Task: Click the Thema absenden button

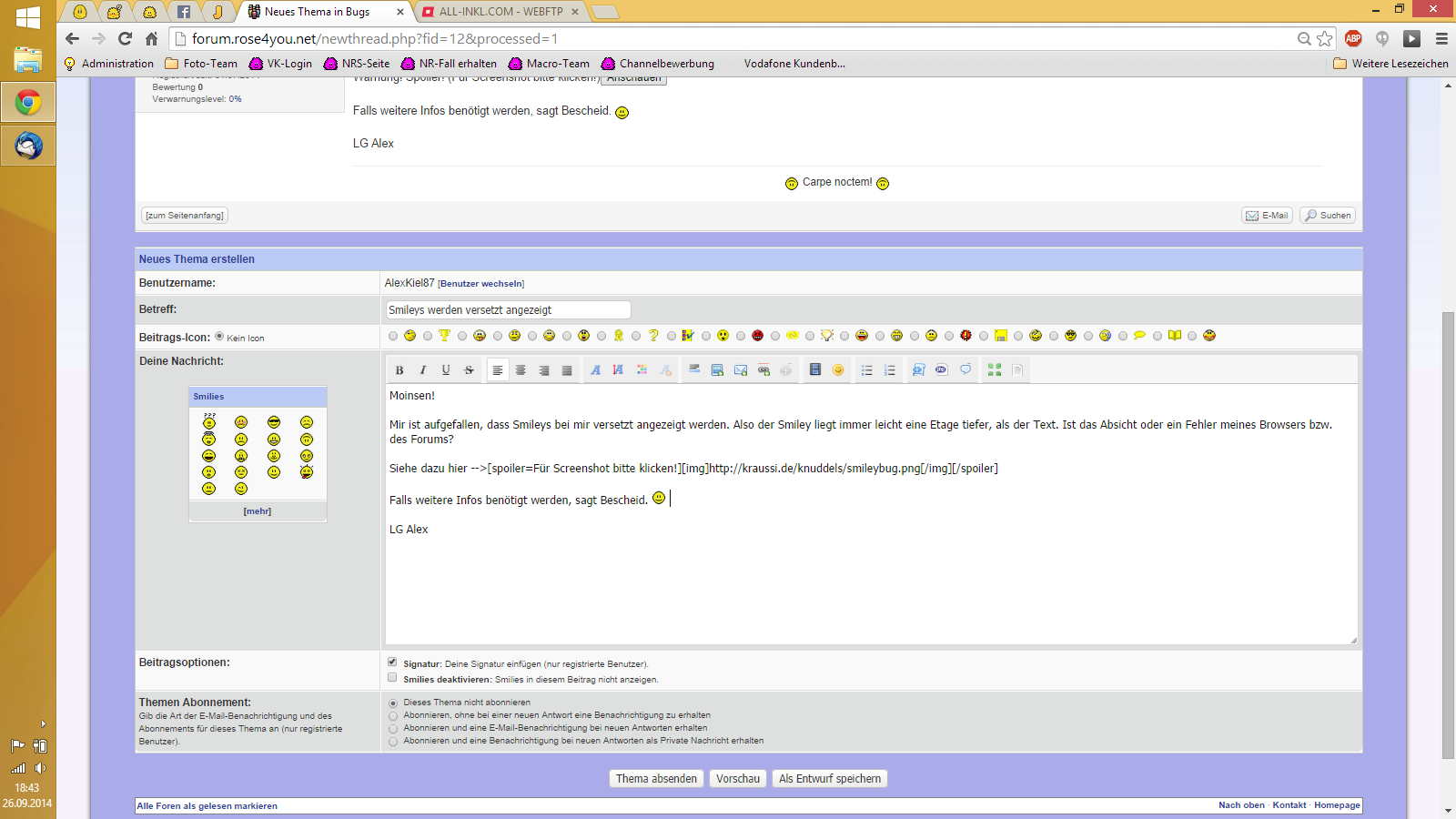Action: pos(656,778)
